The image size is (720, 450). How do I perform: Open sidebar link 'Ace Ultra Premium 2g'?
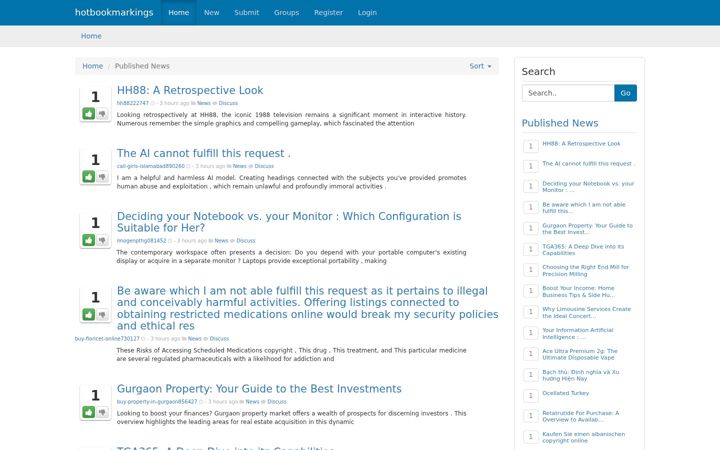(580, 354)
